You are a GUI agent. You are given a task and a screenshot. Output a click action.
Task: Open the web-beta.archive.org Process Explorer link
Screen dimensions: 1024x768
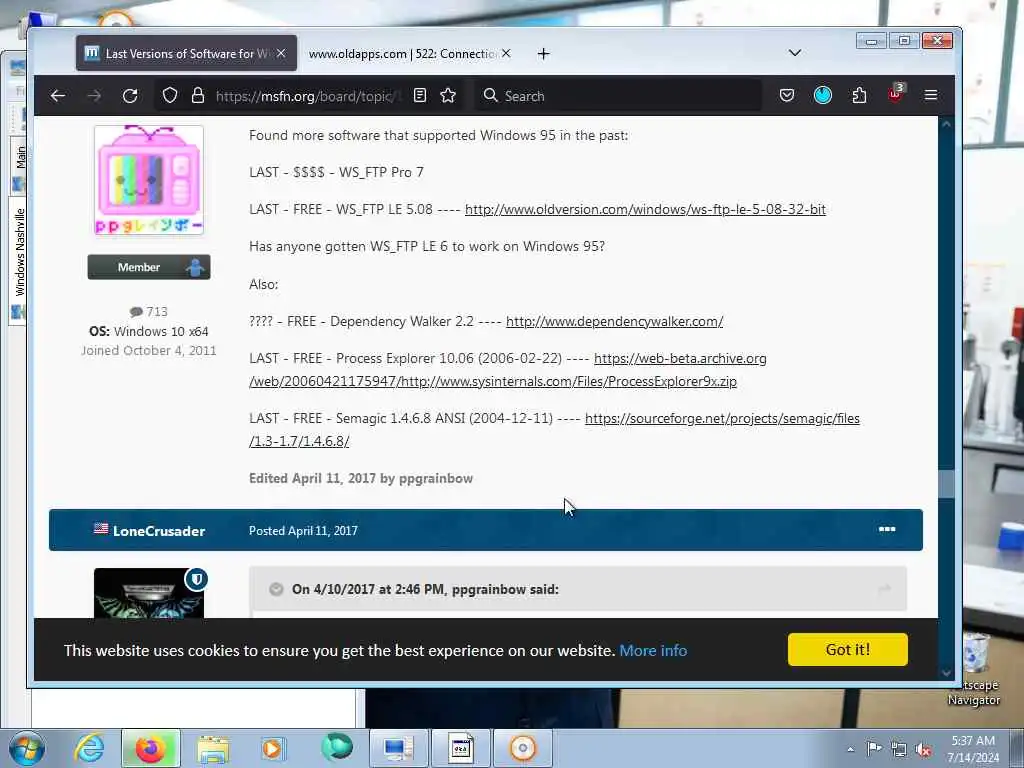click(x=508, y=370)
